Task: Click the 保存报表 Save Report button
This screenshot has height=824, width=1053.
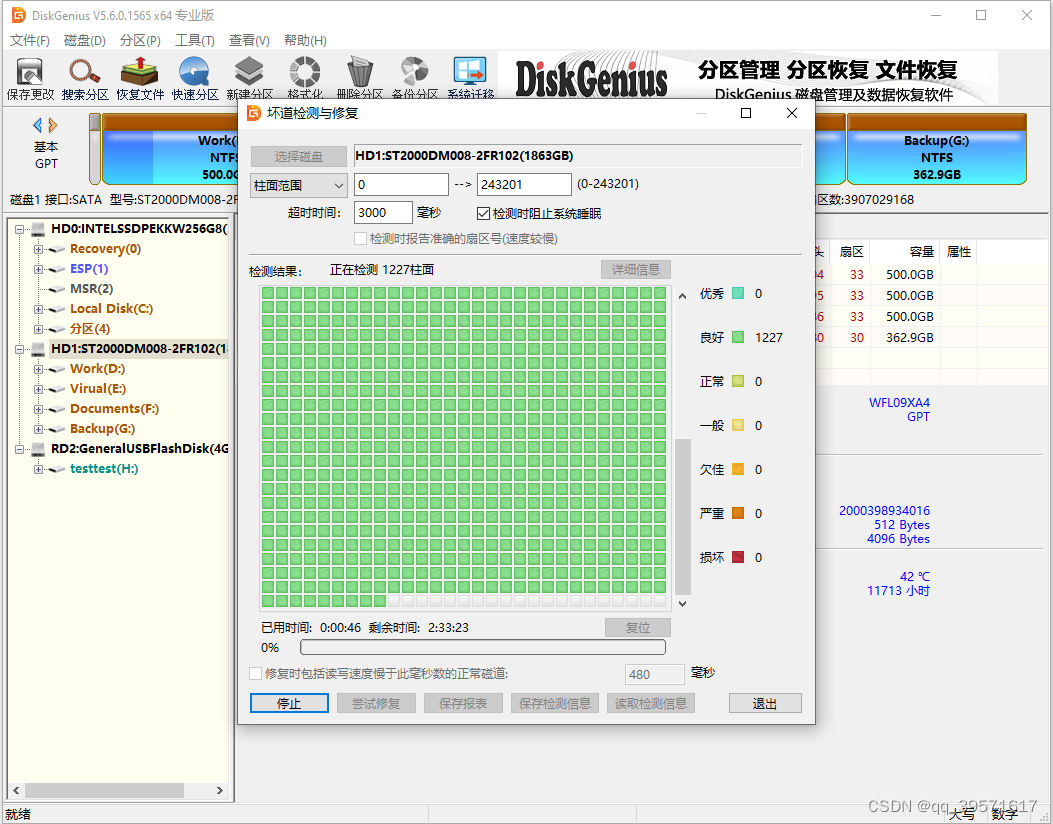Action: 463,703
